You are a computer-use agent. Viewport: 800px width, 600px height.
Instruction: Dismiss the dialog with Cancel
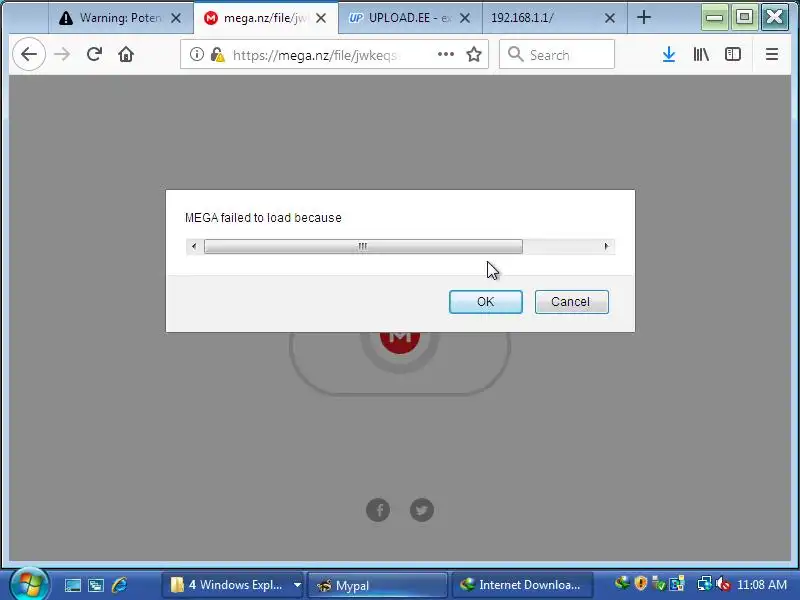point(571,302)
